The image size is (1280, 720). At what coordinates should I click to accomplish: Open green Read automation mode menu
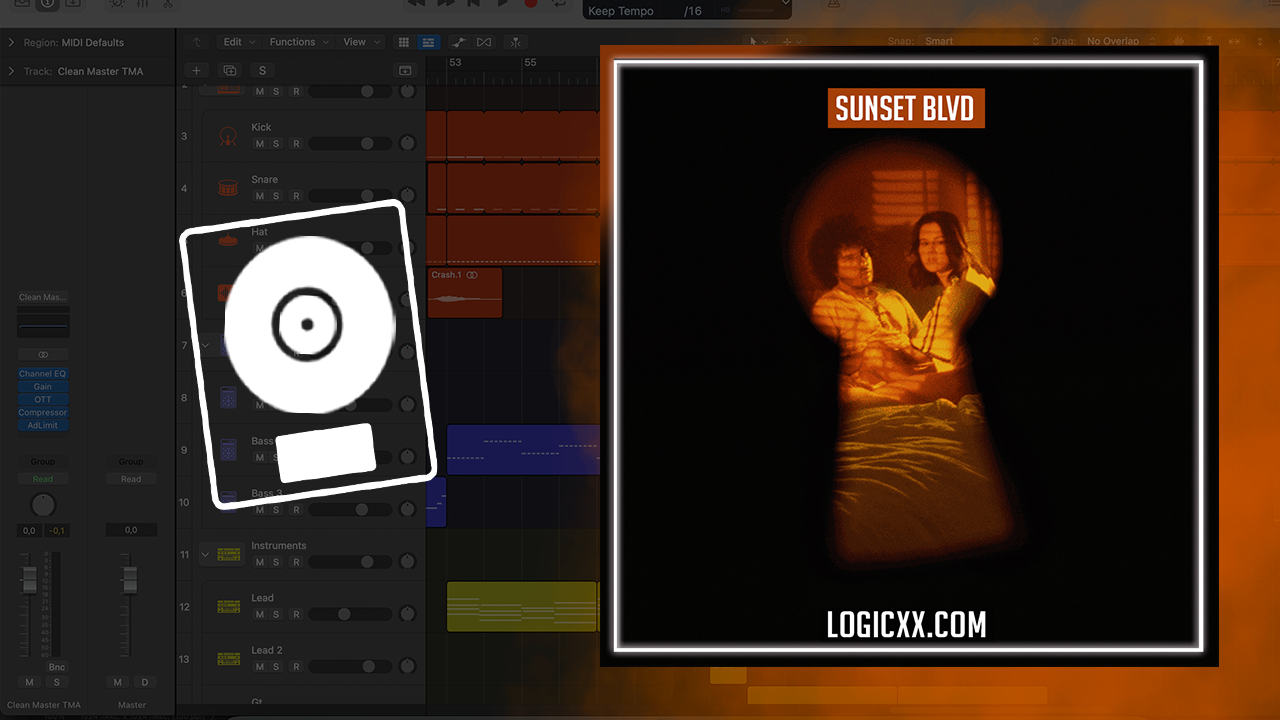(43, 479)
